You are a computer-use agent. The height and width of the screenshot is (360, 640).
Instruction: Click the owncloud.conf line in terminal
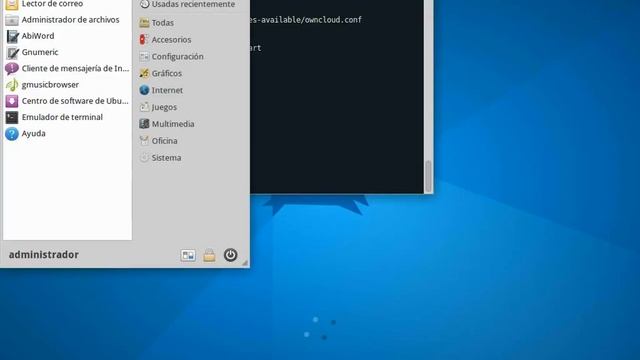pyautogui.click(x=305, y=20)
